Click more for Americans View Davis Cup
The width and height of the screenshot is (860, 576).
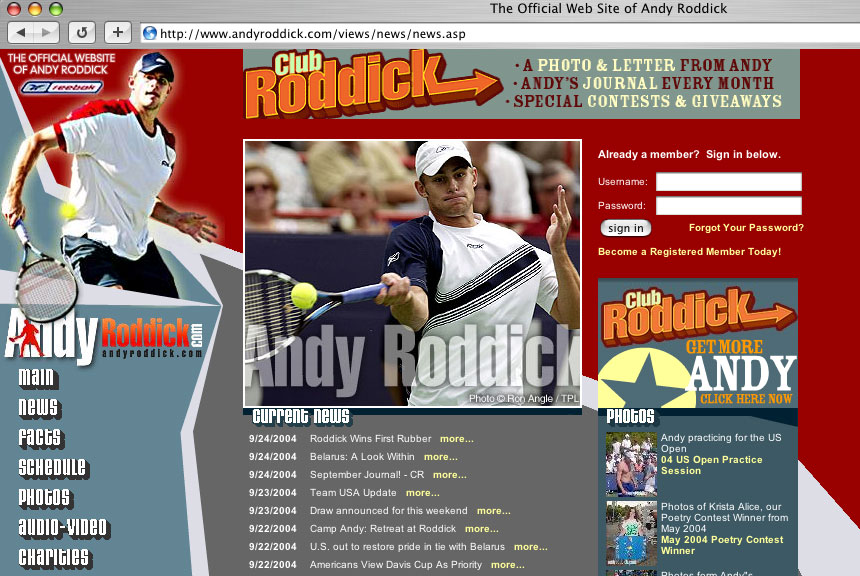tap(507, 565)
